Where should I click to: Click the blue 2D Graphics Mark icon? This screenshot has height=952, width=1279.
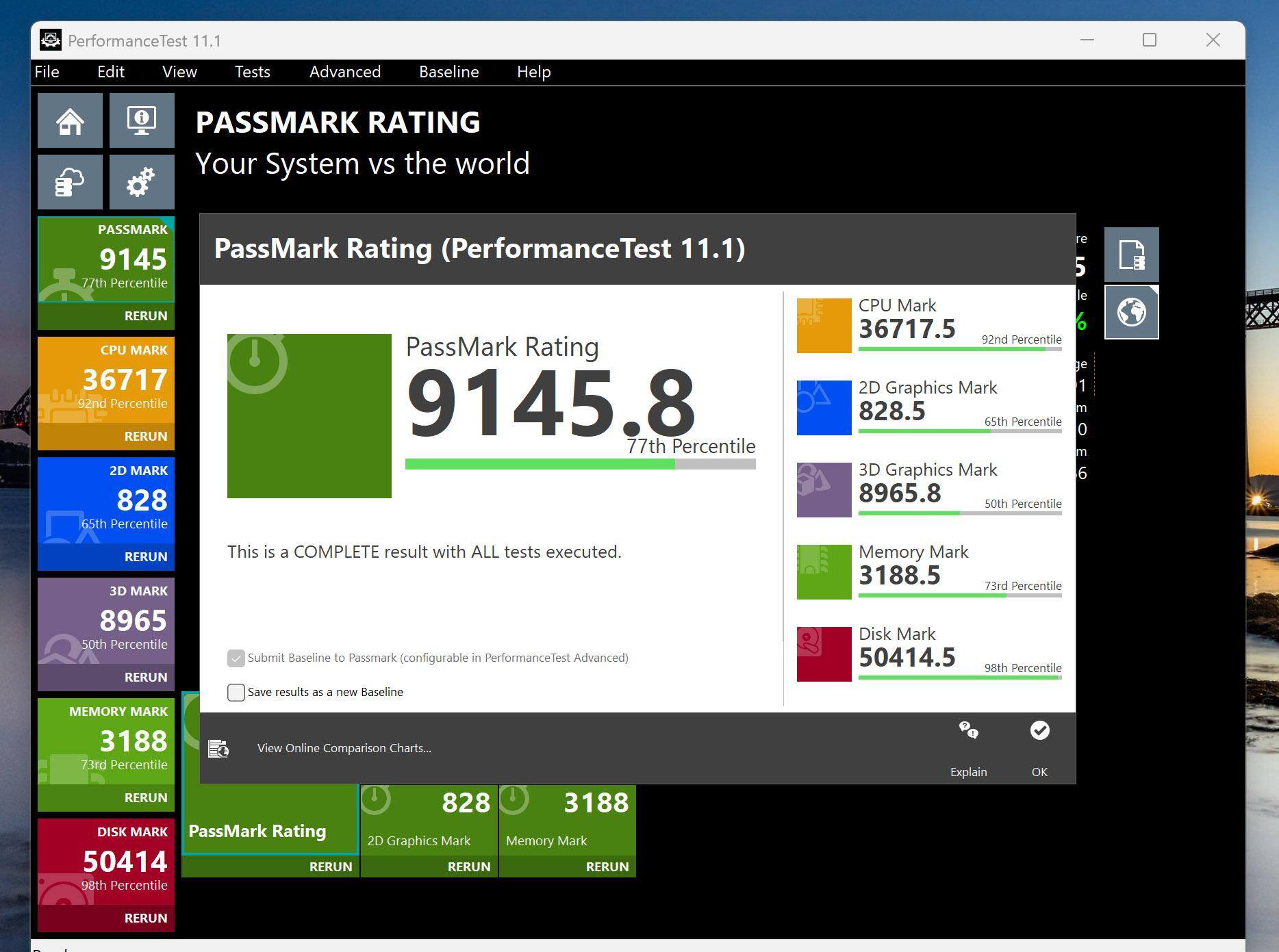click(824, 408)
